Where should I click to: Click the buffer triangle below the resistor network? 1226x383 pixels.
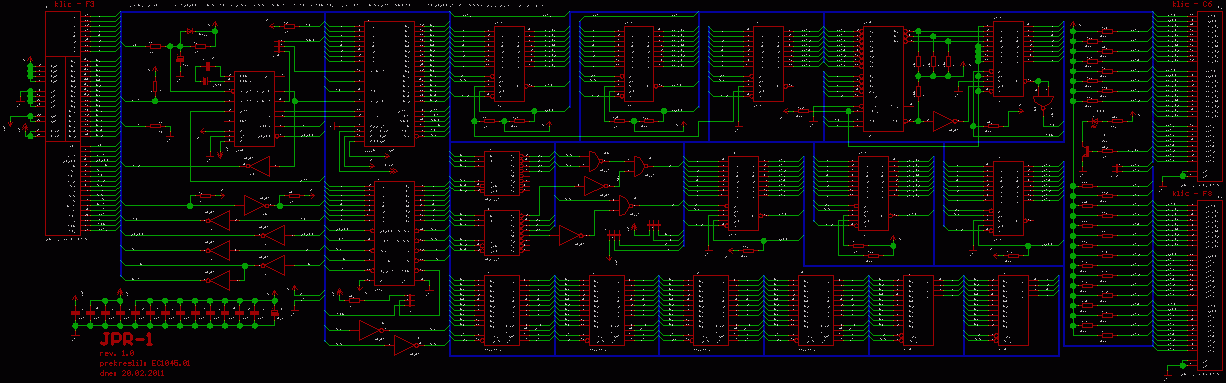pos(944,121)
